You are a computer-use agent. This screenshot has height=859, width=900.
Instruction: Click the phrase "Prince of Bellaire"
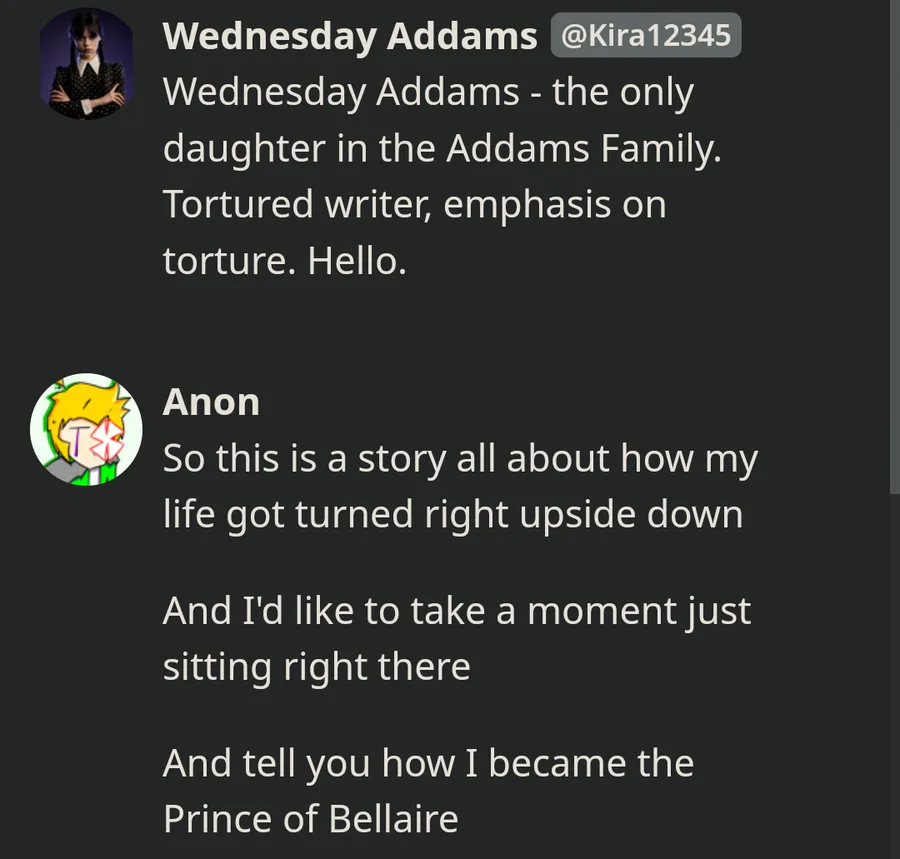[x=310, y=819]
